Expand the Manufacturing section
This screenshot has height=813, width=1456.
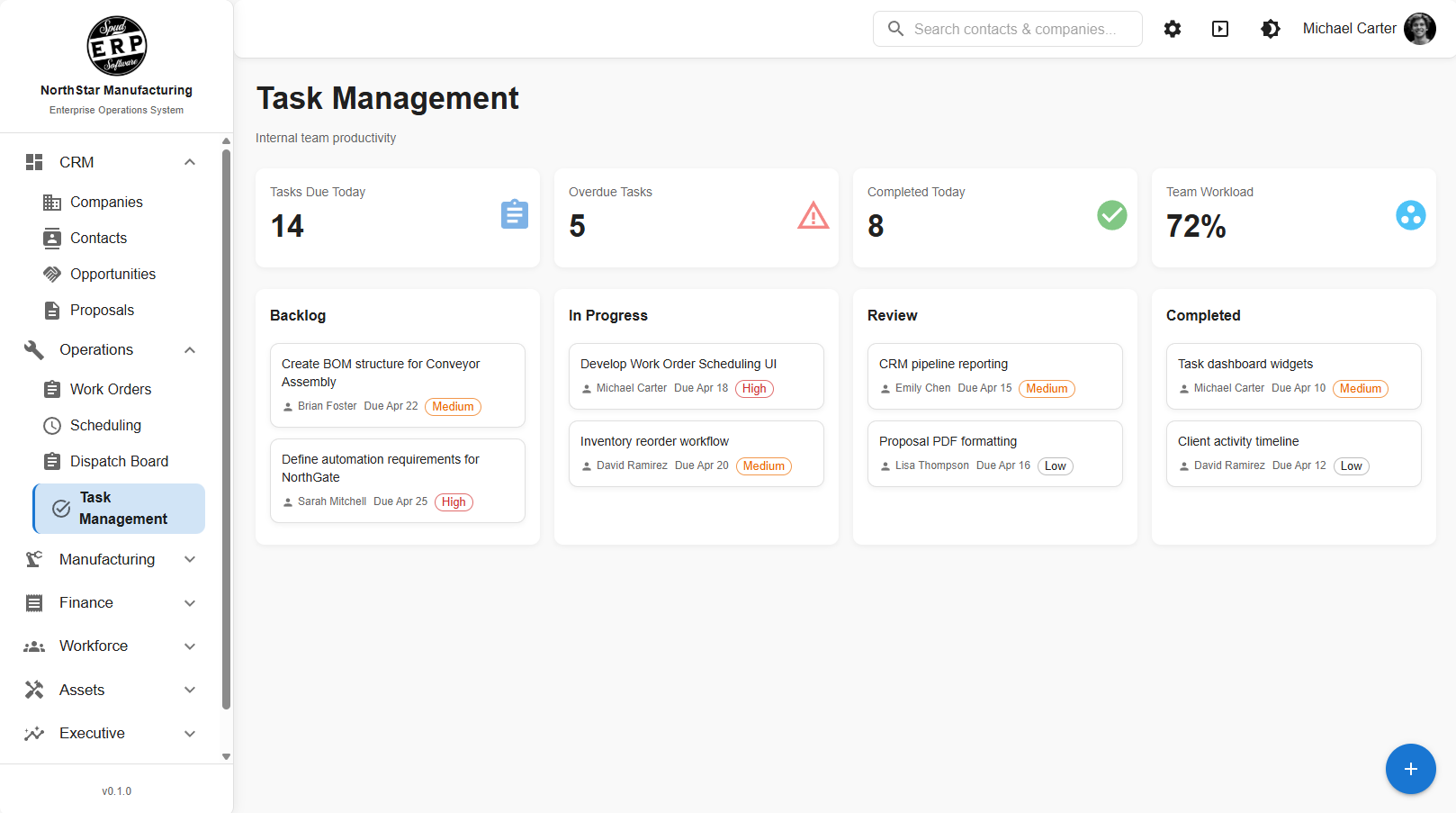point(111,559)
